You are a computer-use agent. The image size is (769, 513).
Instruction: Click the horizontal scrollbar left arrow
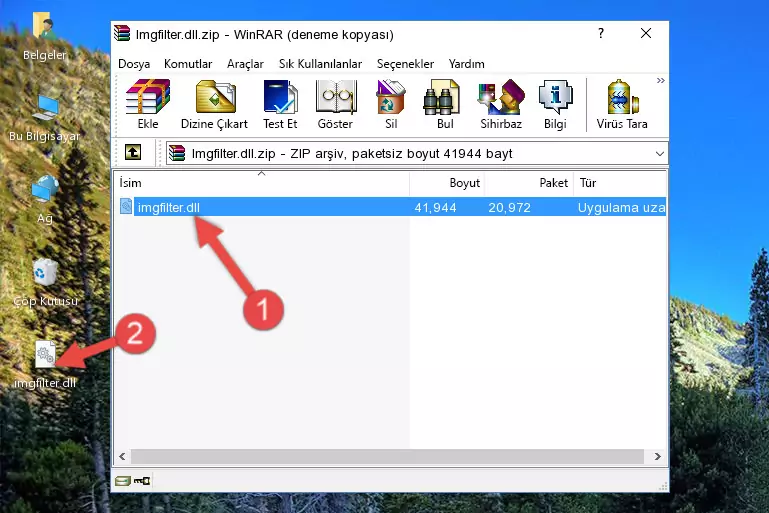(x=122, y=457)
